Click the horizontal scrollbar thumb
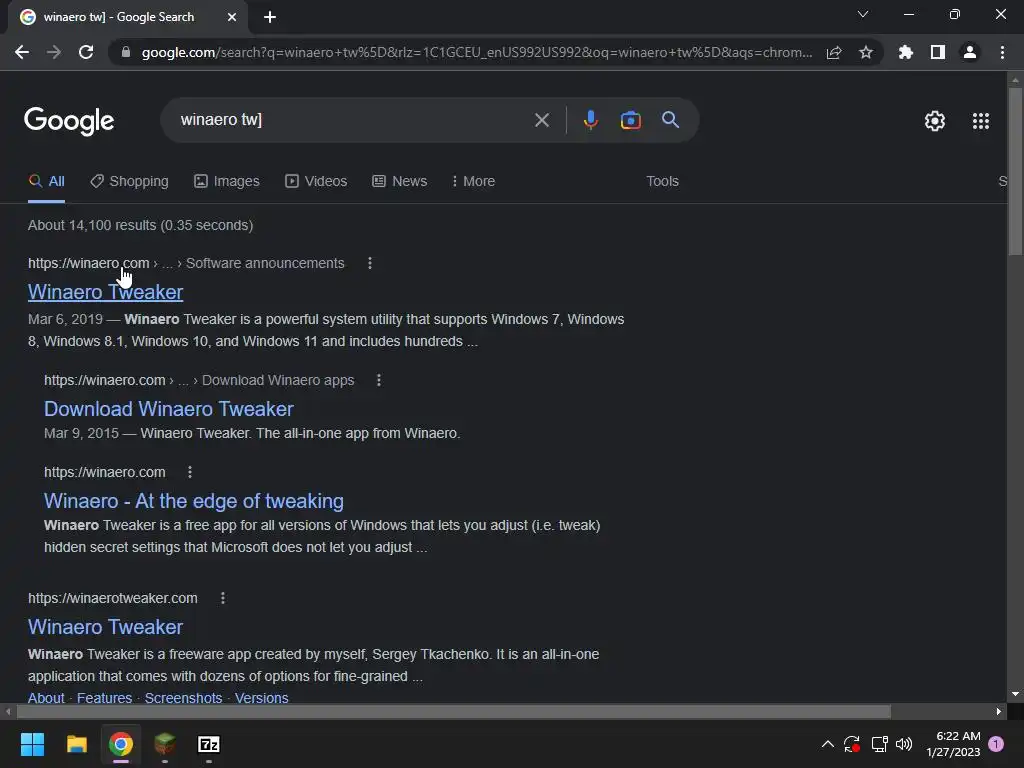The height and width of the screenshot is (768, 1024). [454, 711]
